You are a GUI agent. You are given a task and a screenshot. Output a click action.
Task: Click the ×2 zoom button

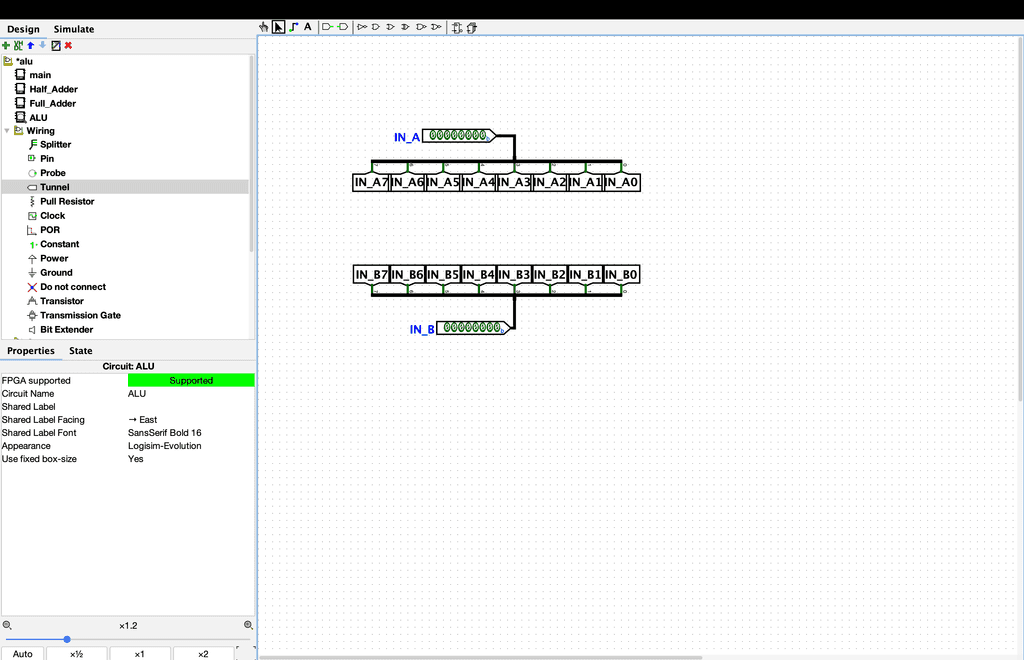(203, 654)
